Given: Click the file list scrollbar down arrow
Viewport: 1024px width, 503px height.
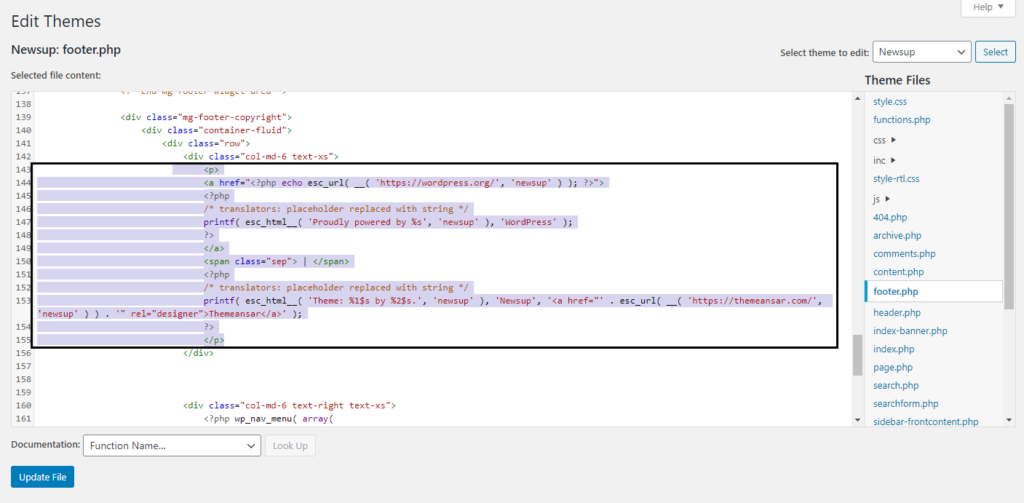Looking at the screenshot, I should click(x=1009, y=420).
